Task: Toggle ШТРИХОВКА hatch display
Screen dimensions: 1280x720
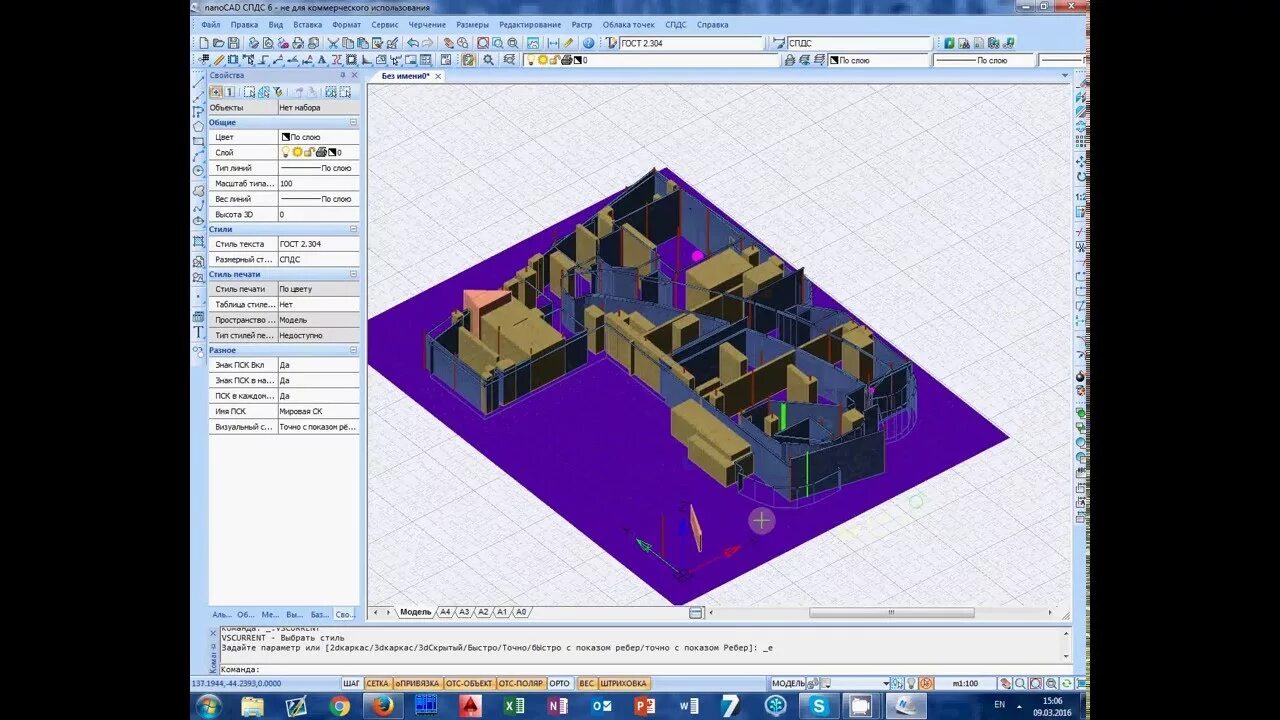Action: tap(624, 683)
